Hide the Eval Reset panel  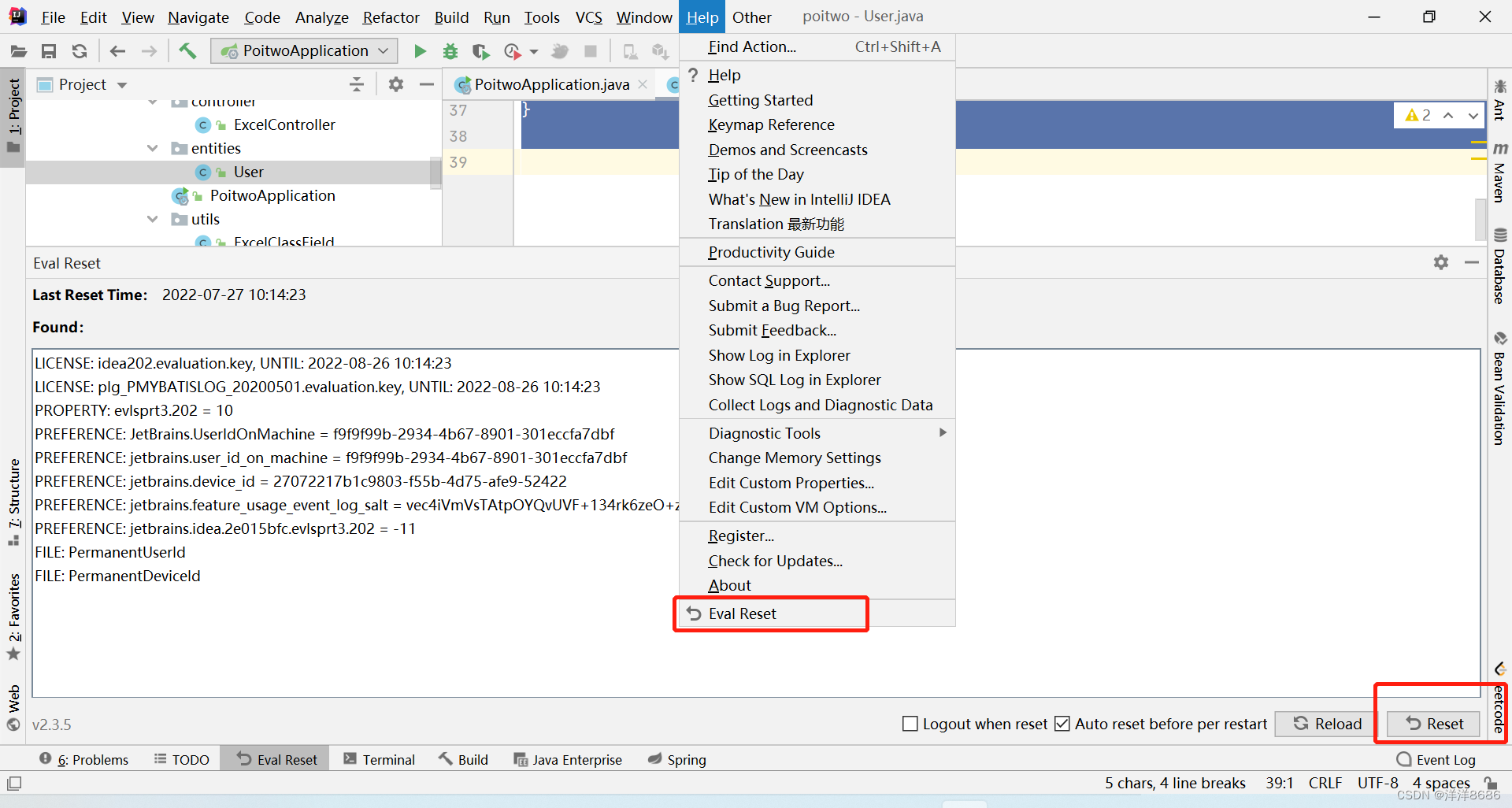[x=1472, y=262]
